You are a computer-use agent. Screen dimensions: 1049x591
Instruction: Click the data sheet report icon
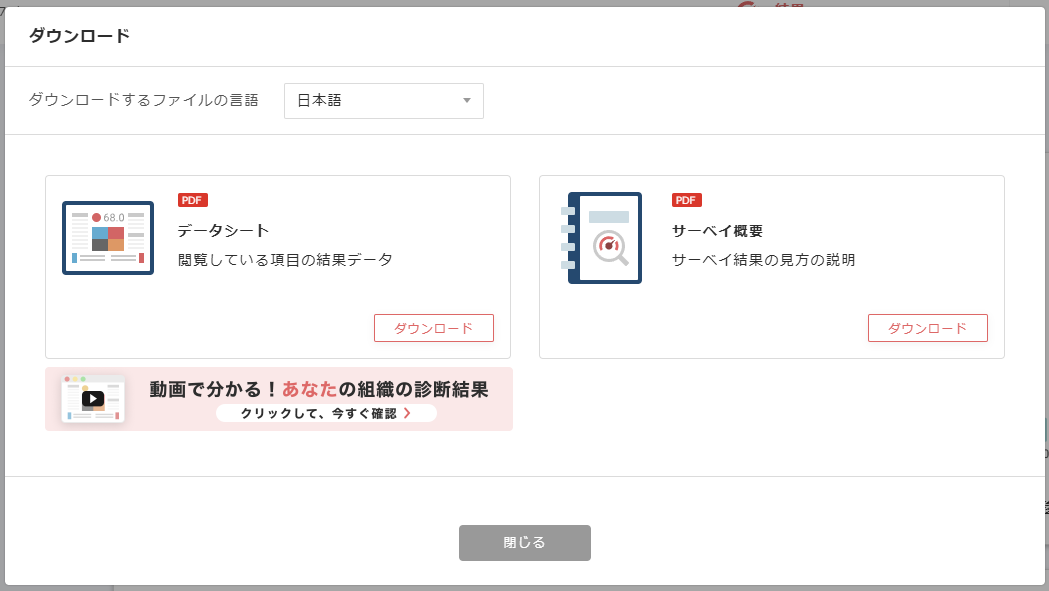point(108,238)
